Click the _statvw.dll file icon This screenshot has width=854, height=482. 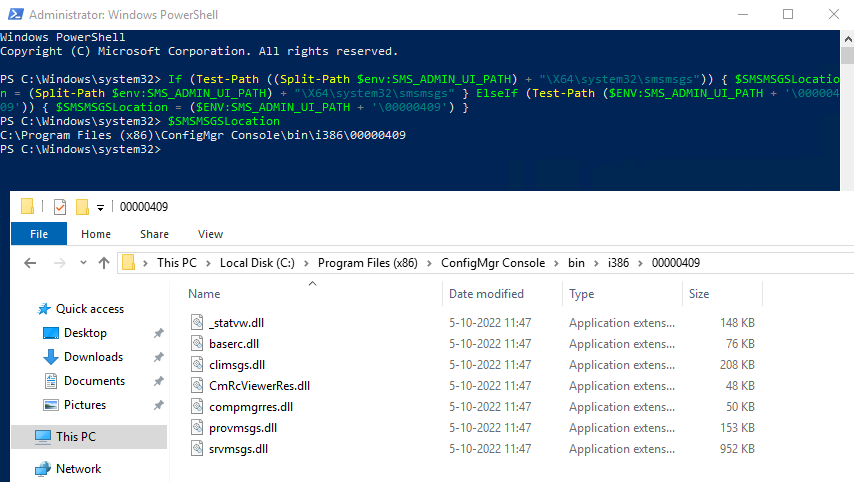[197, 322]
